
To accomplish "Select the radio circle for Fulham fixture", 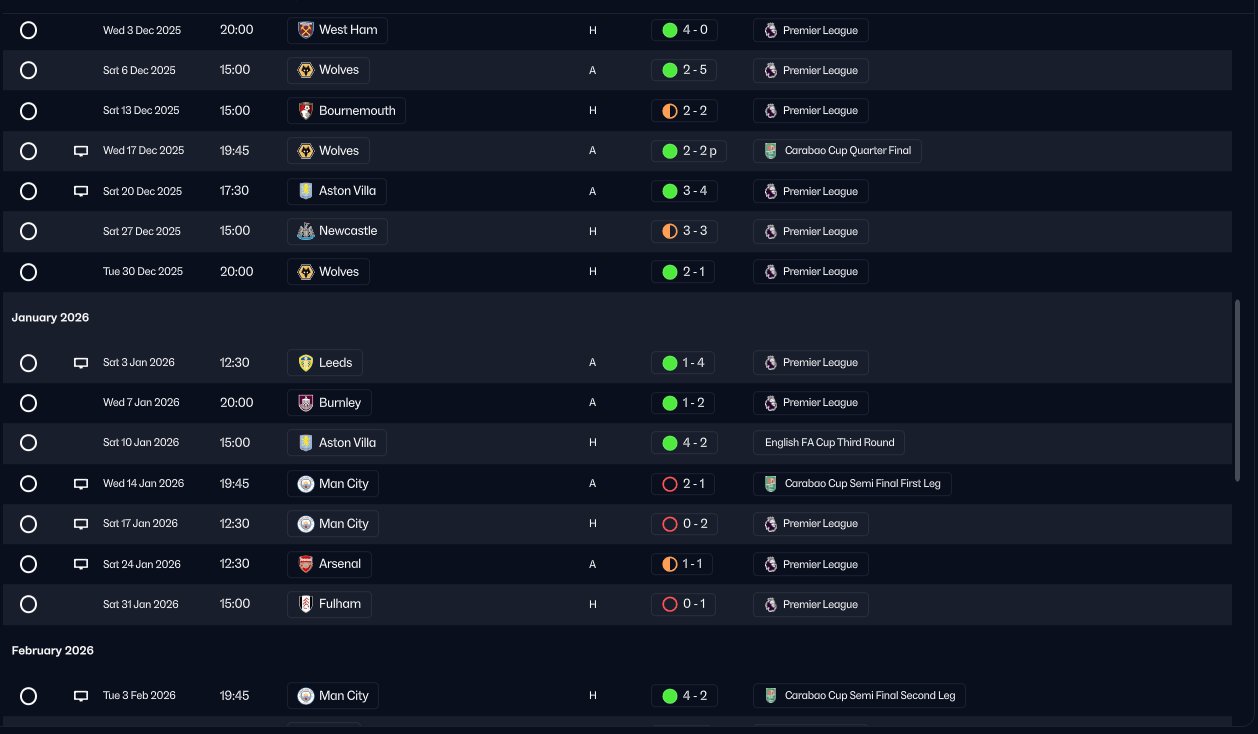I will tap(29, 604).
